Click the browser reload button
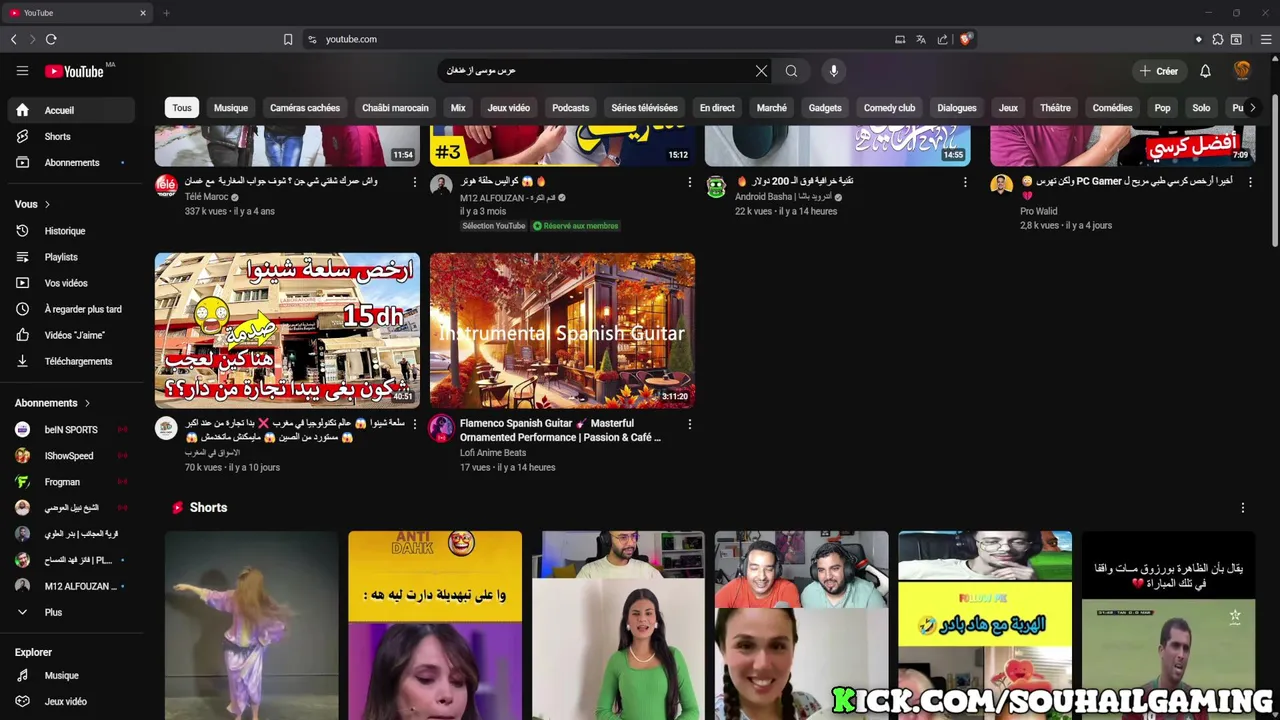 51,39
